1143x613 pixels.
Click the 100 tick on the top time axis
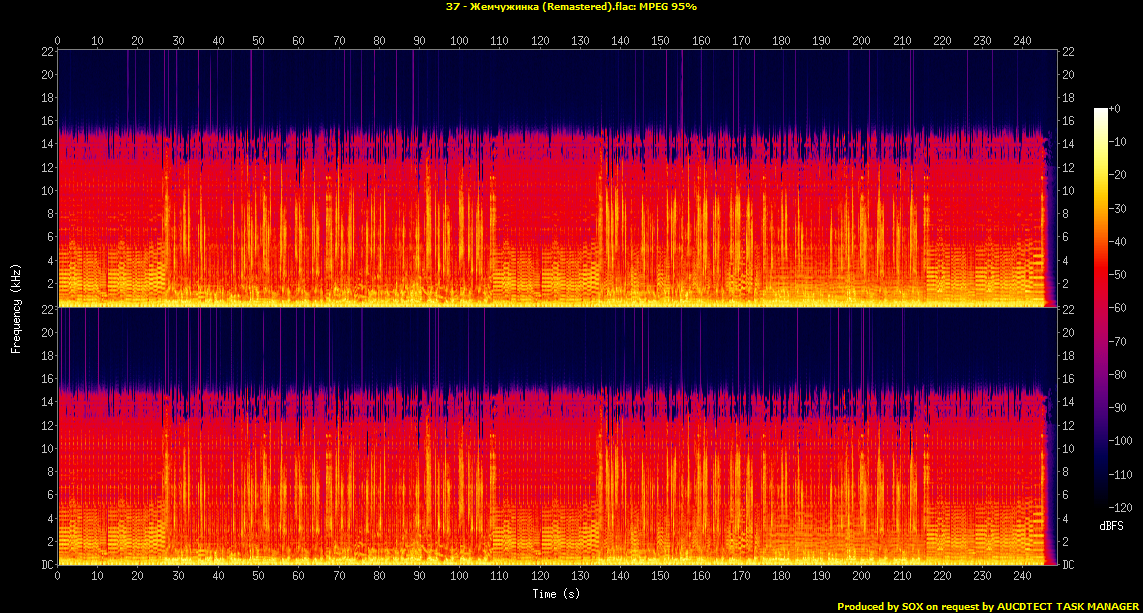(459, 41)
